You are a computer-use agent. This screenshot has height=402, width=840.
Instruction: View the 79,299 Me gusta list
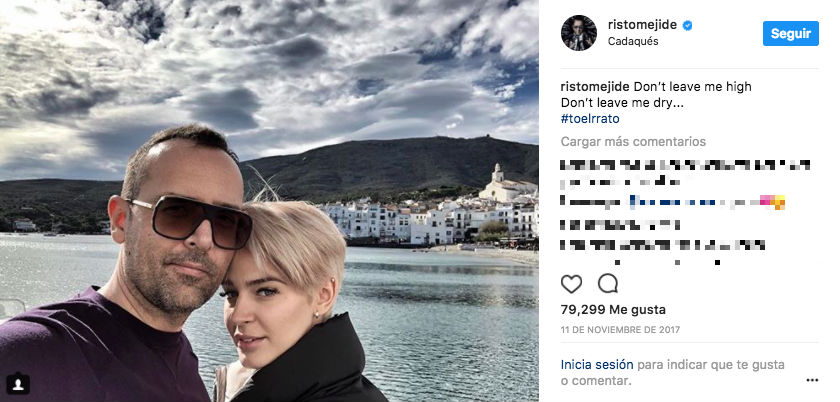point(613,309)
